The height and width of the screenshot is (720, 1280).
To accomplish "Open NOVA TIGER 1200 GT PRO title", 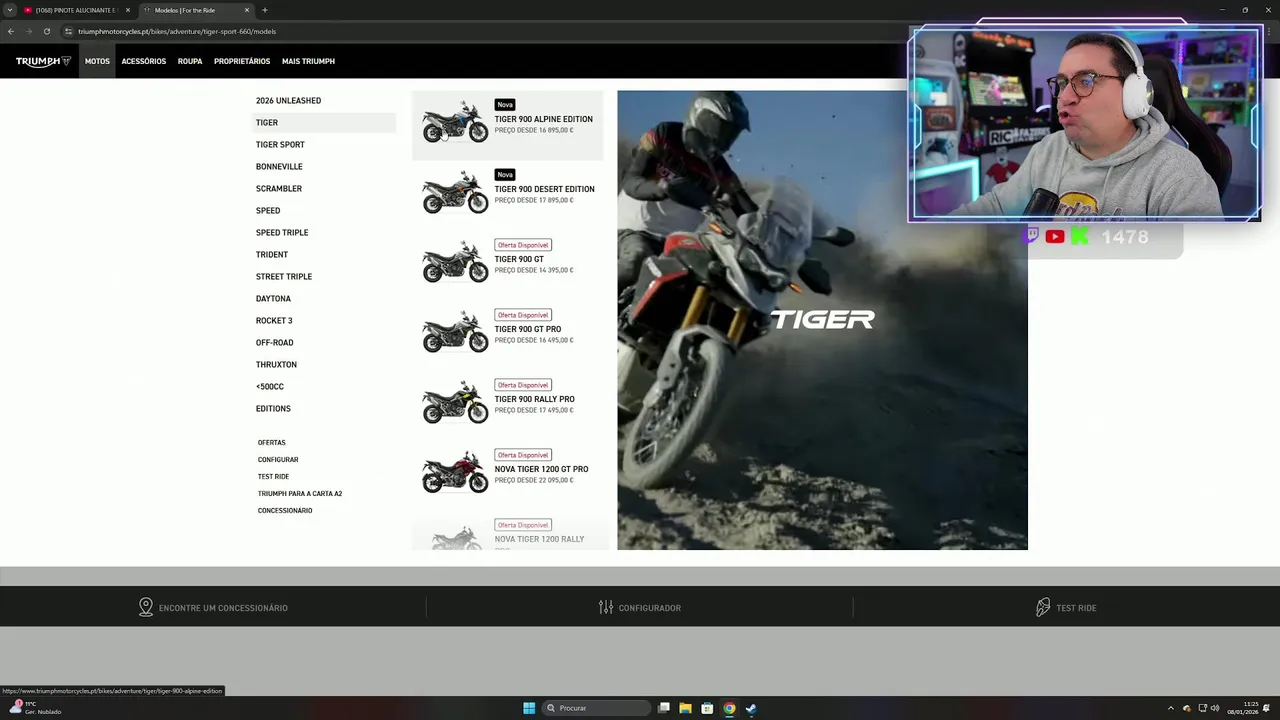I will [x=541, y=469].
